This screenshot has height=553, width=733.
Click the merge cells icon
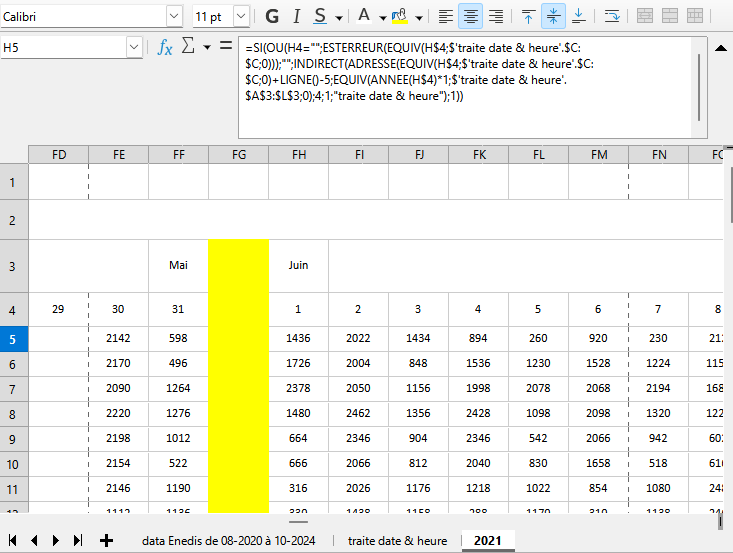670,16
